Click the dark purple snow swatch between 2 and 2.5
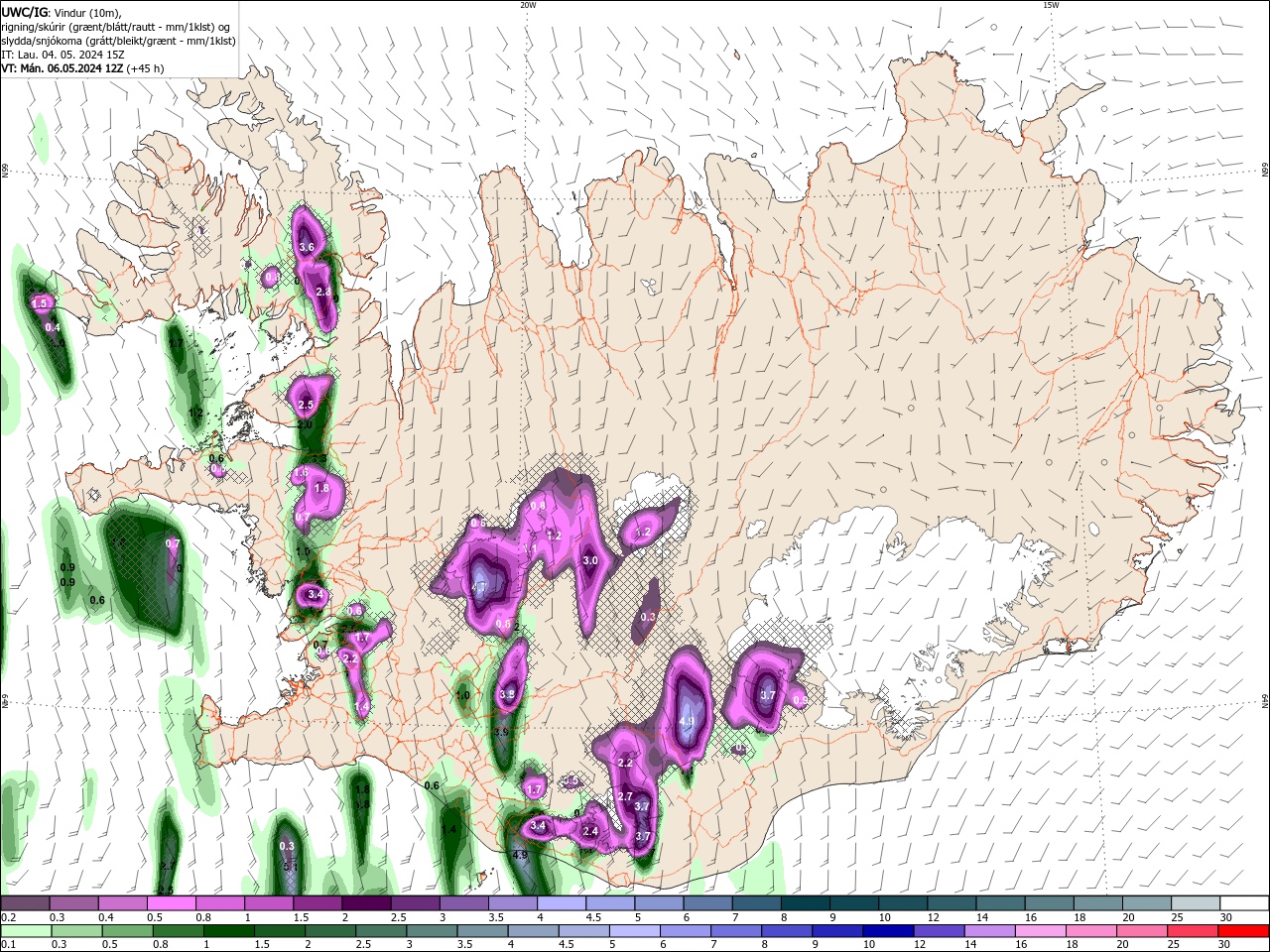1270x952 pixels. point(367,903)
